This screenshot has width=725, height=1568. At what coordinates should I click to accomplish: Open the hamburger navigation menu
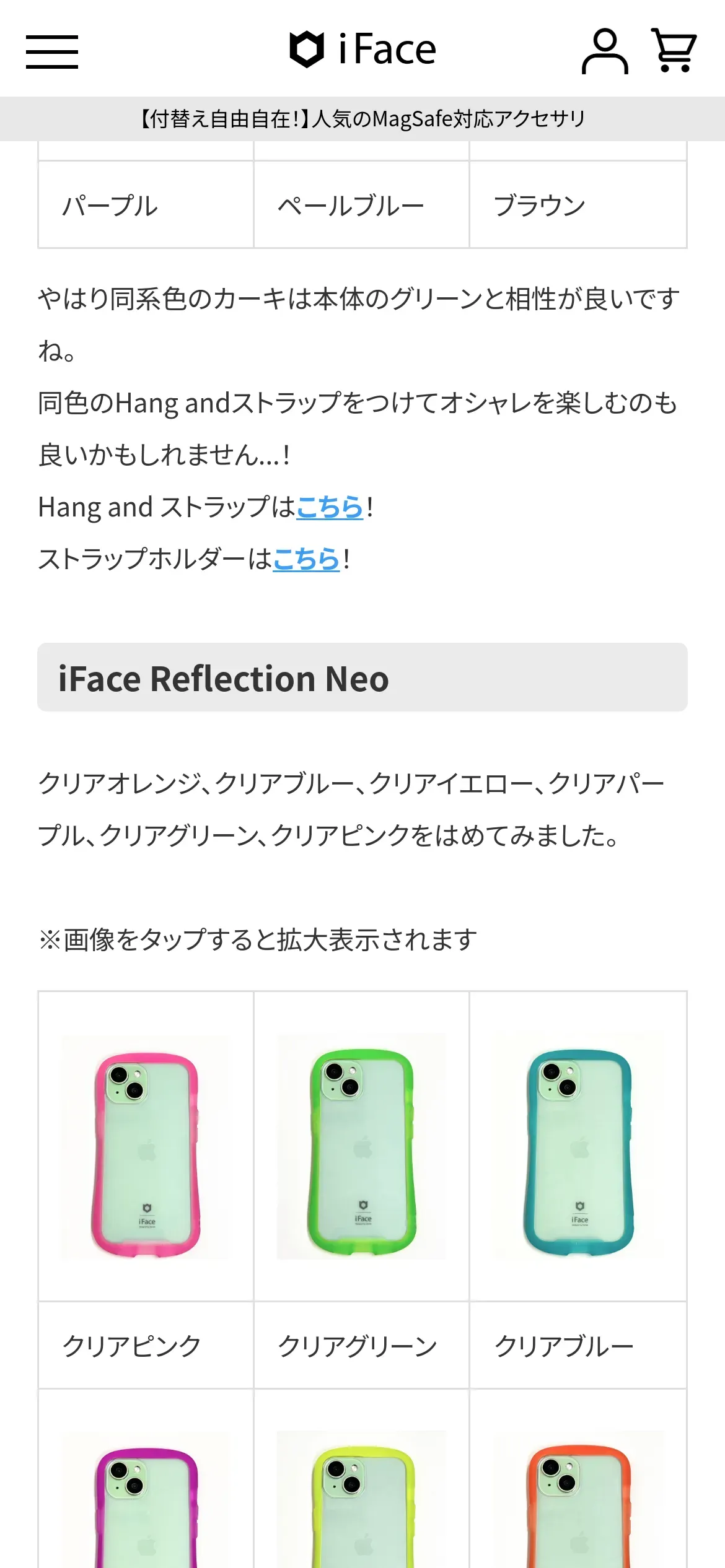(52, 51)
